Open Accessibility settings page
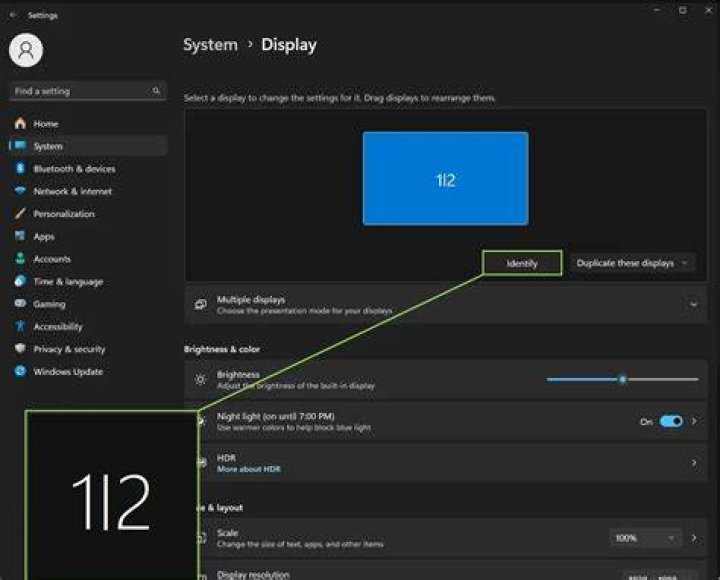Screen dimensions: 720x580 coord(87,327)
